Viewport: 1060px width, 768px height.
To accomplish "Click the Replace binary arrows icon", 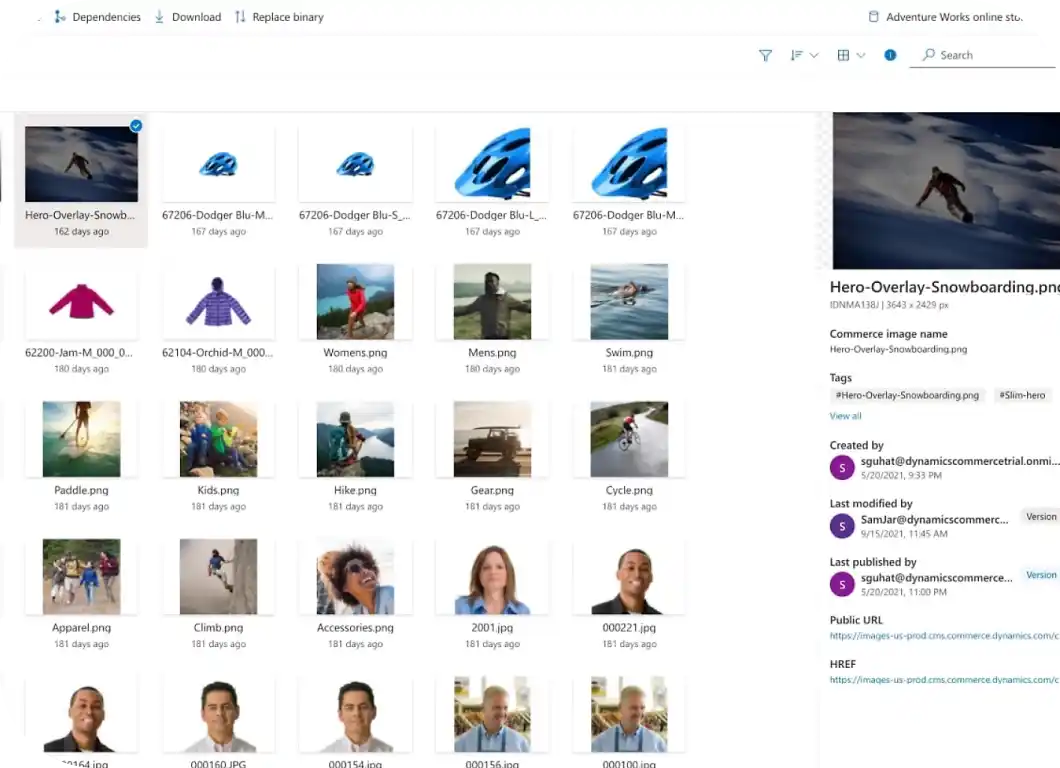I will pos(240,17).
